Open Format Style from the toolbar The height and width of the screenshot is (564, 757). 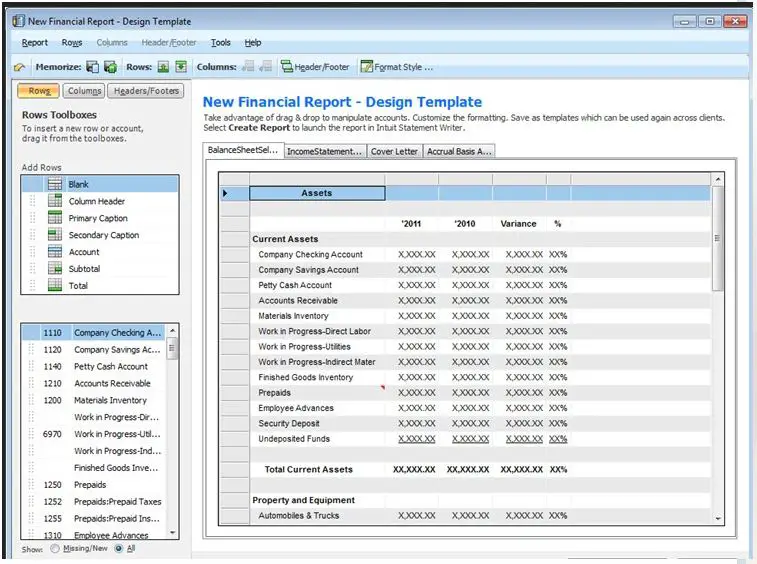click(x=397, y=67)
